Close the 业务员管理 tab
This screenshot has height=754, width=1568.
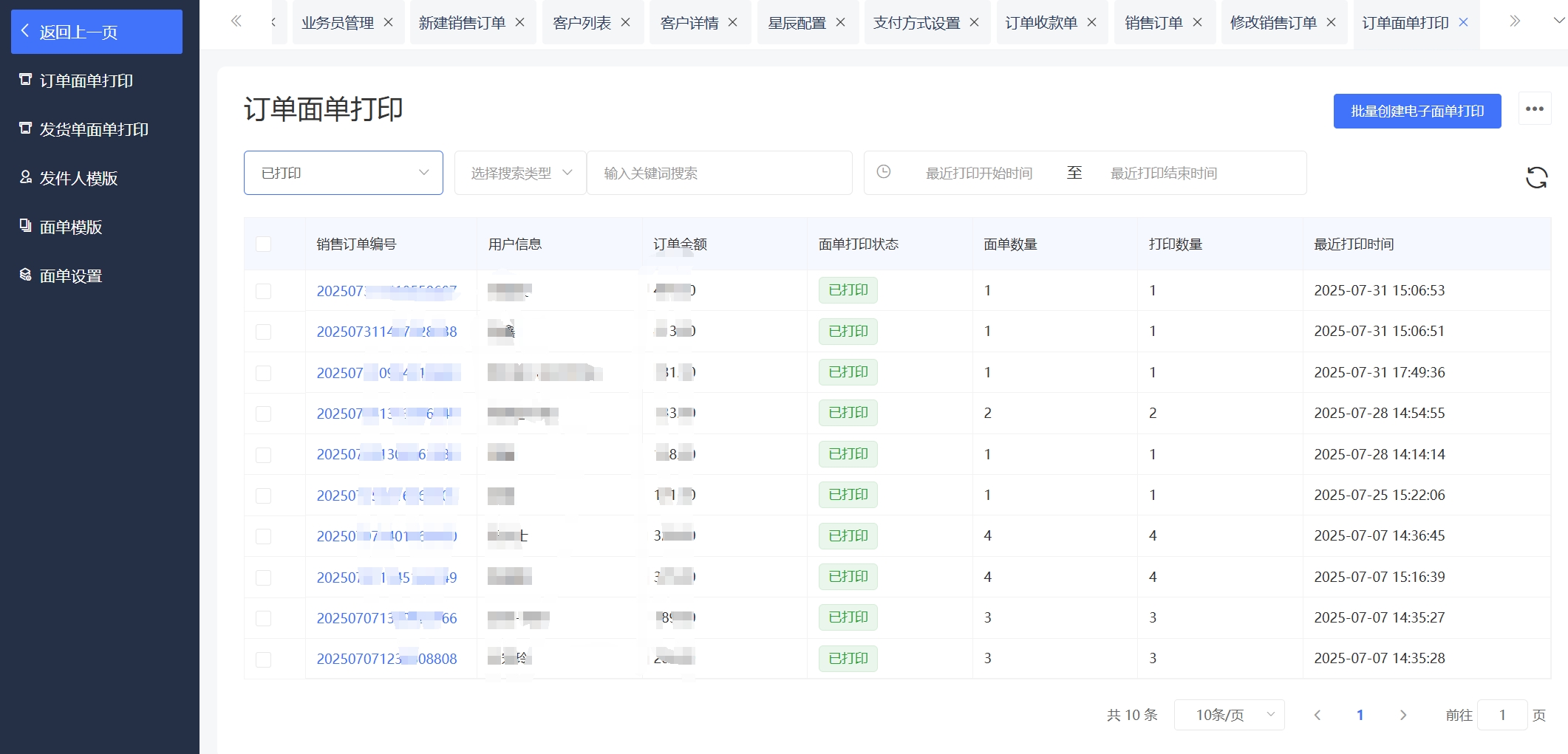(388, 23)
